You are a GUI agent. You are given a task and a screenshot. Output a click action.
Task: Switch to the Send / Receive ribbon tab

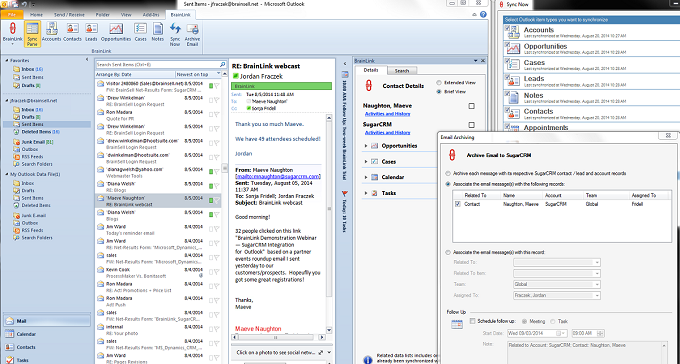point(69,15)
